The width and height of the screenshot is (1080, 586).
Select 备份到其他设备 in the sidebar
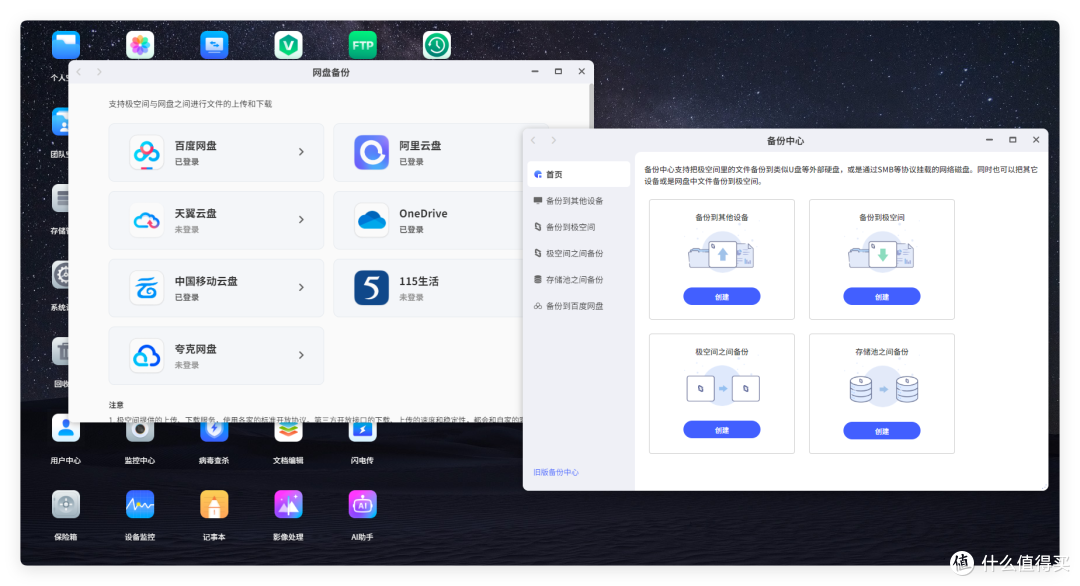[x=579, y=201]
